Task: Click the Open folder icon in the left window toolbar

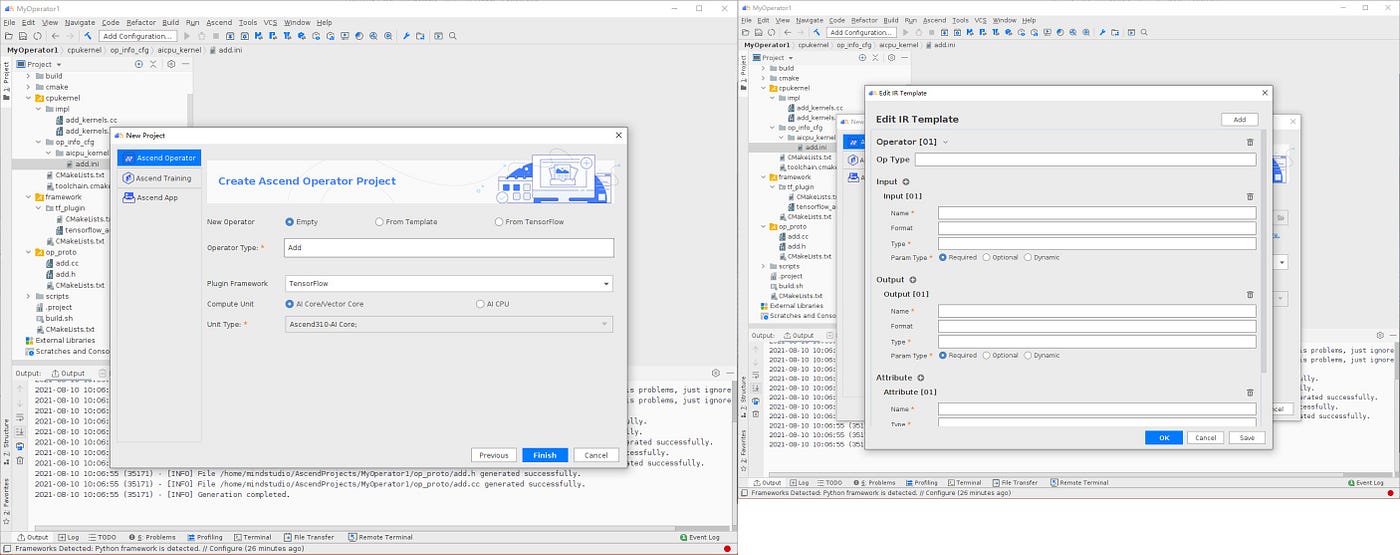Action: pyautogui.click(x=8, y=36)
